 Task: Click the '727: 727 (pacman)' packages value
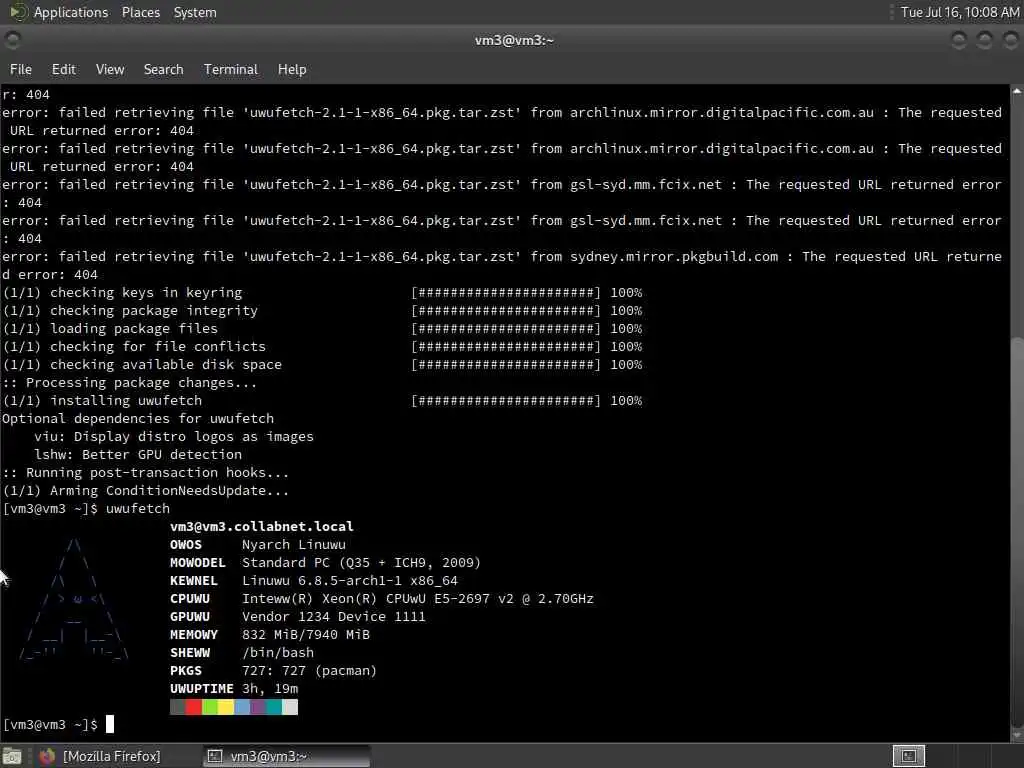[x=310, y=671]
